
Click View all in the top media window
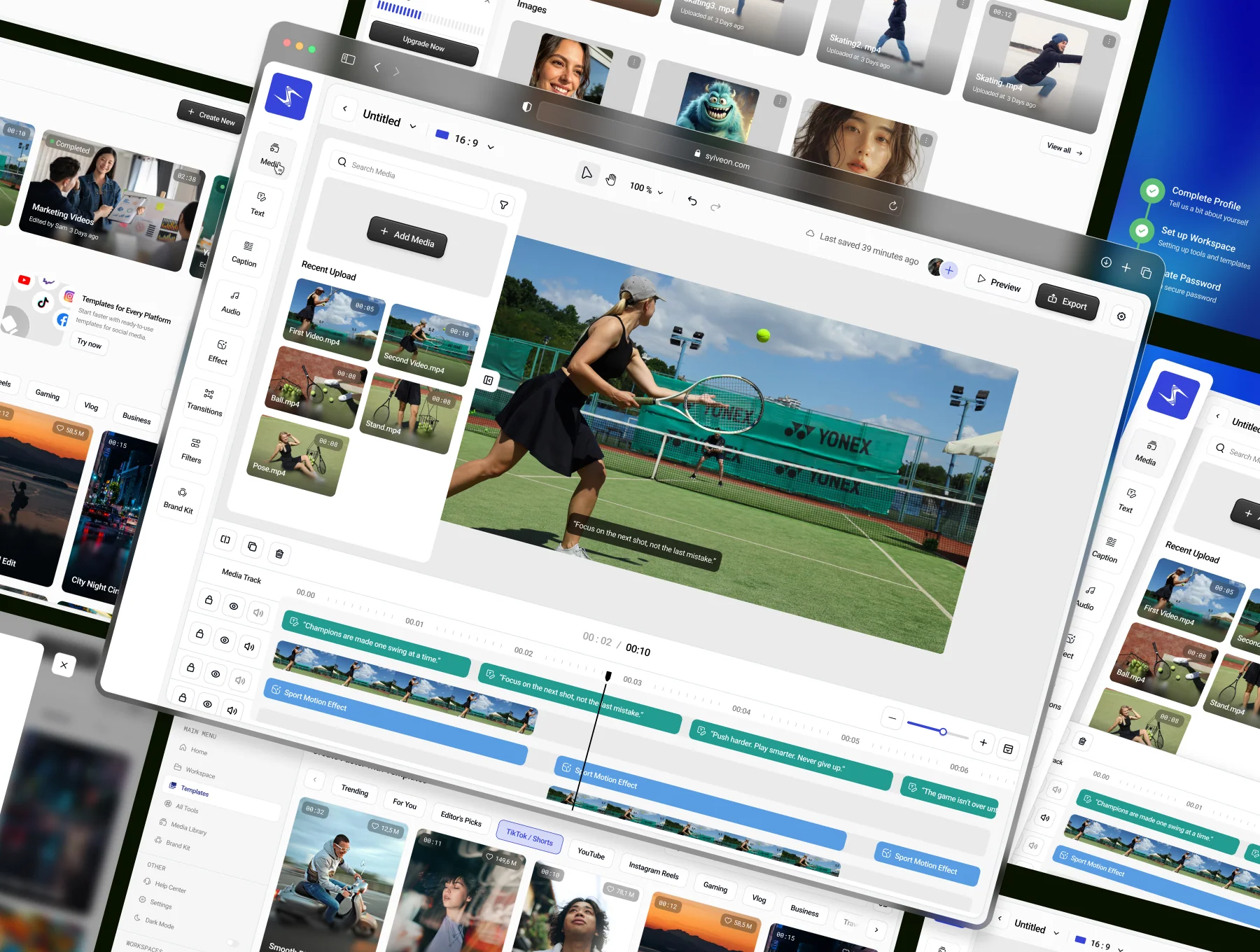click(1065, 149)
